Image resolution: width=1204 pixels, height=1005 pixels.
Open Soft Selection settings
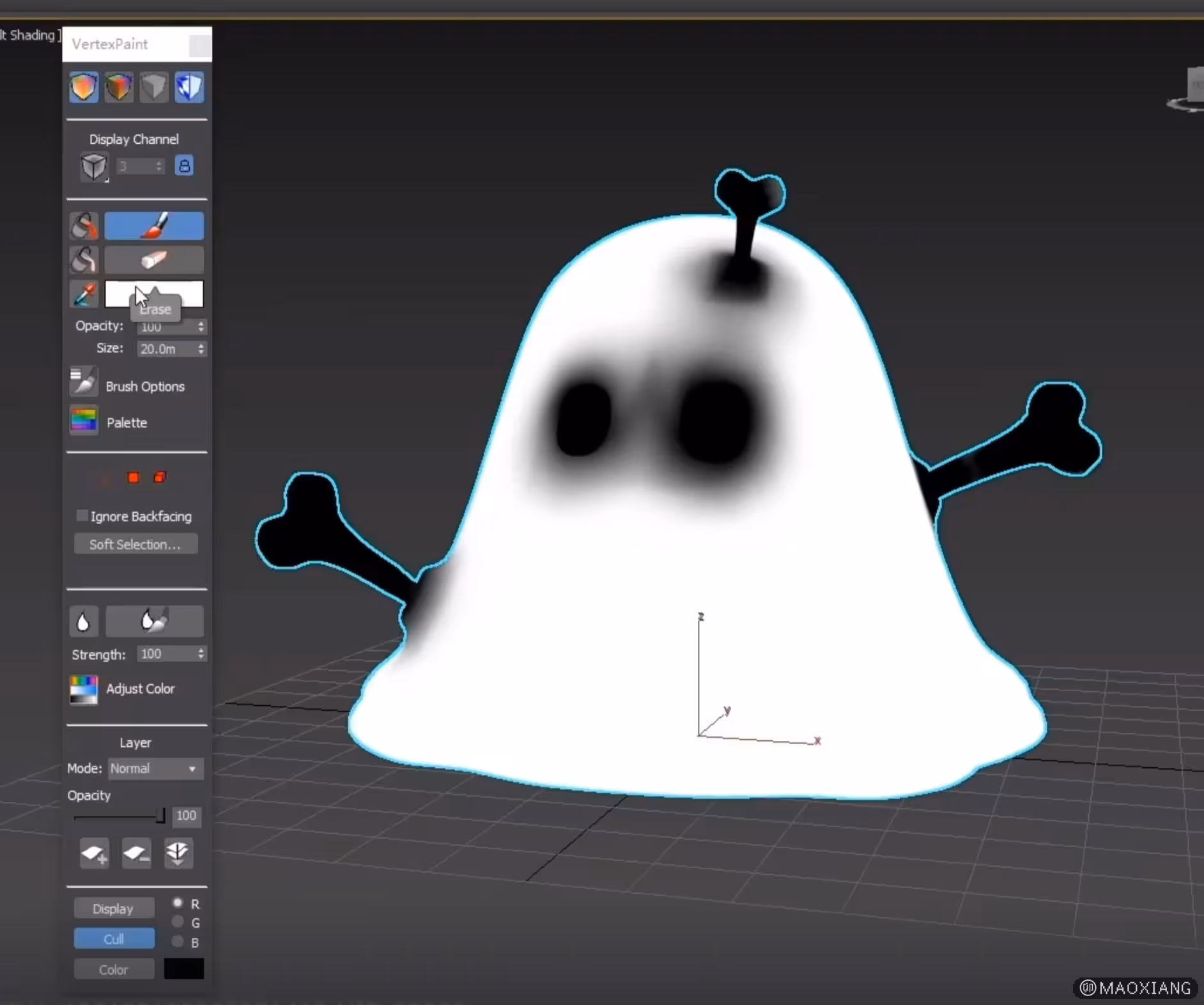[x=135, y=544]
